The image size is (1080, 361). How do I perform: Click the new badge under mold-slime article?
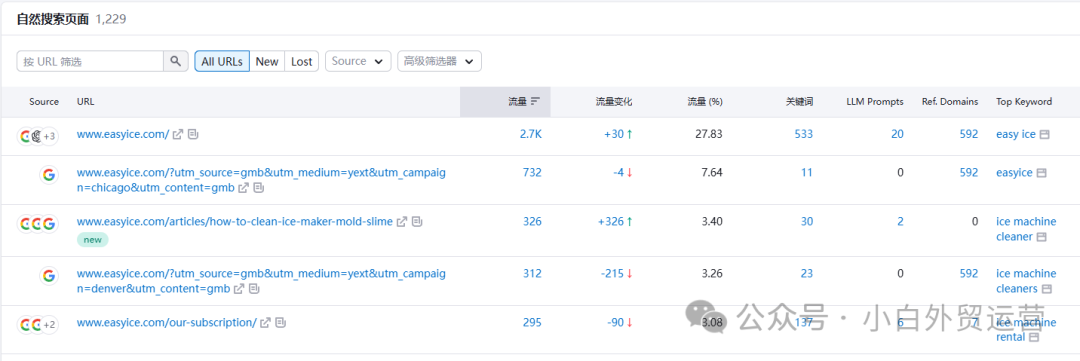pos(92,240)
